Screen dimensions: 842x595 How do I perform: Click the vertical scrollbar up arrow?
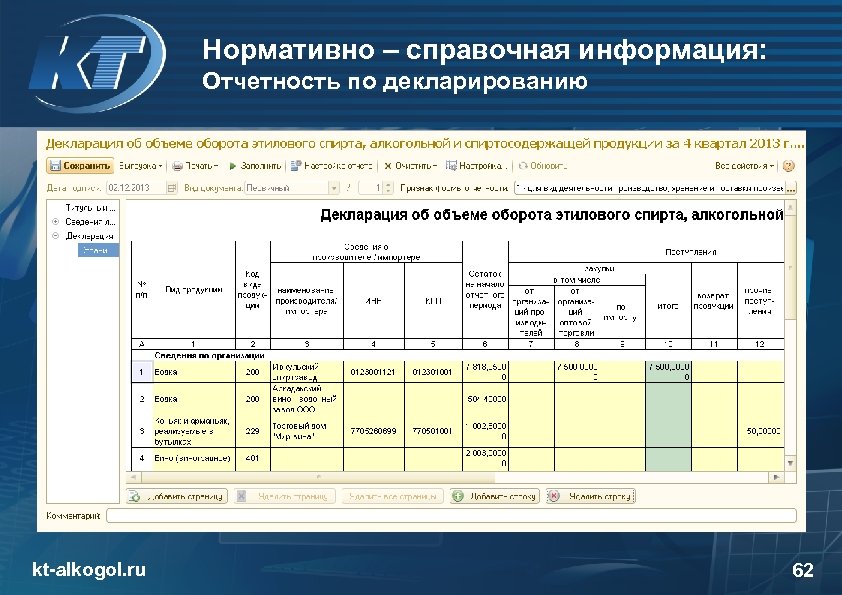click(790, 207)
